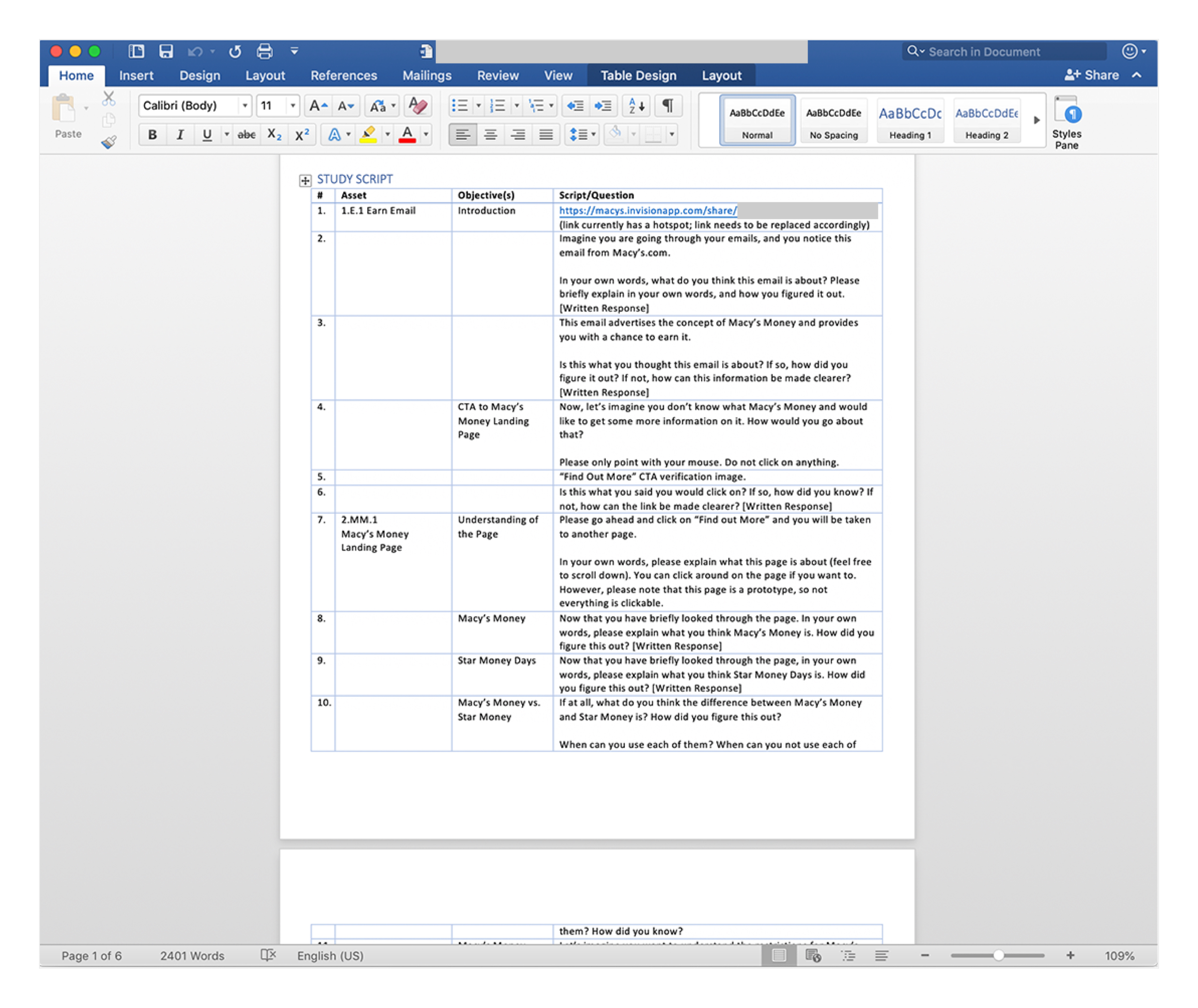Open the Calibri (Body) font dropdown
Image resolution: width=1198 pixels, height=1008 pixels.
pos(244,106)
